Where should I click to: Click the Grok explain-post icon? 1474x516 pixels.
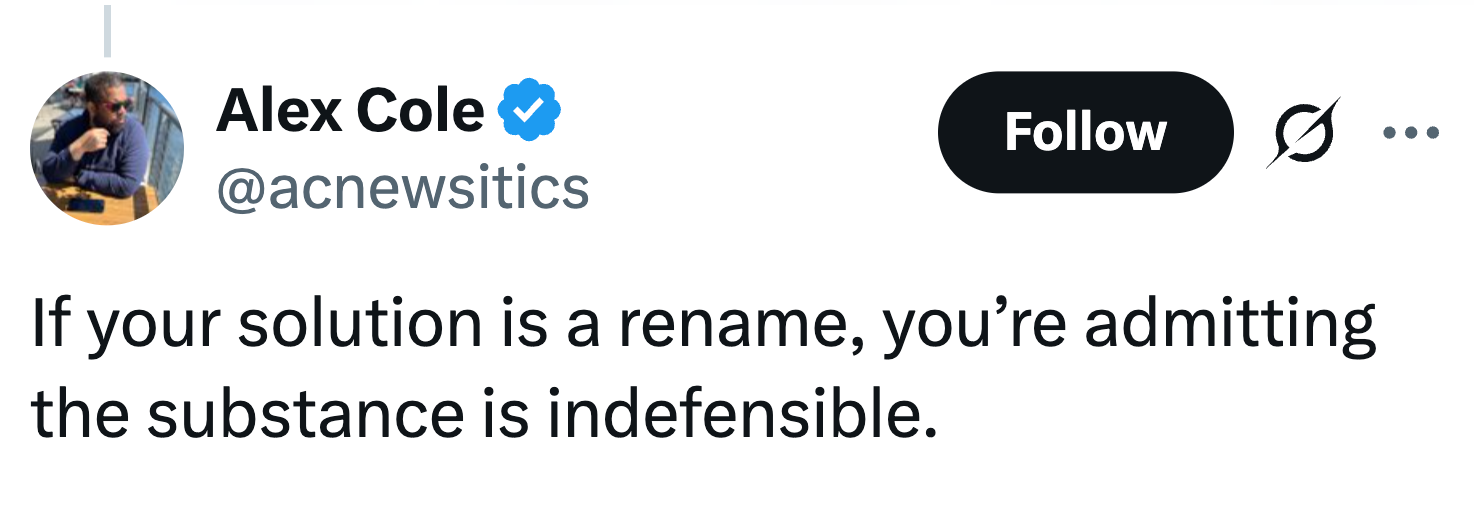point(1304,133)
